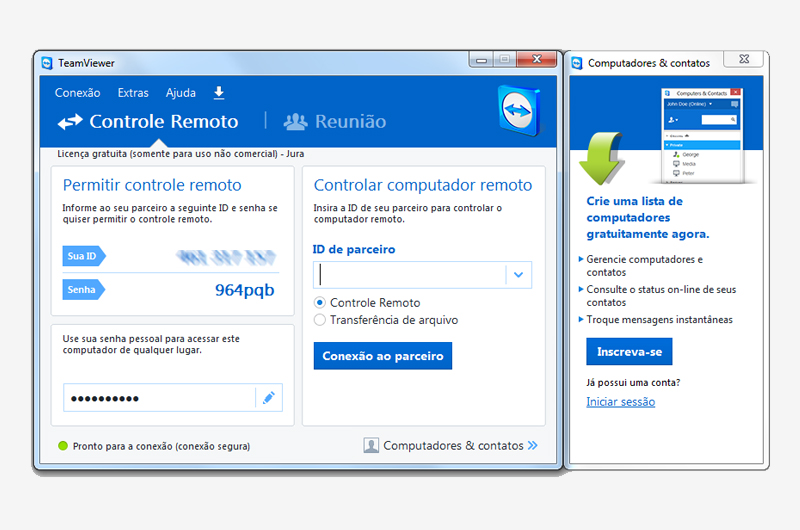800x530 pixels.
Task: Click the Sua ID label tag
Action: [x=84, y=256]
